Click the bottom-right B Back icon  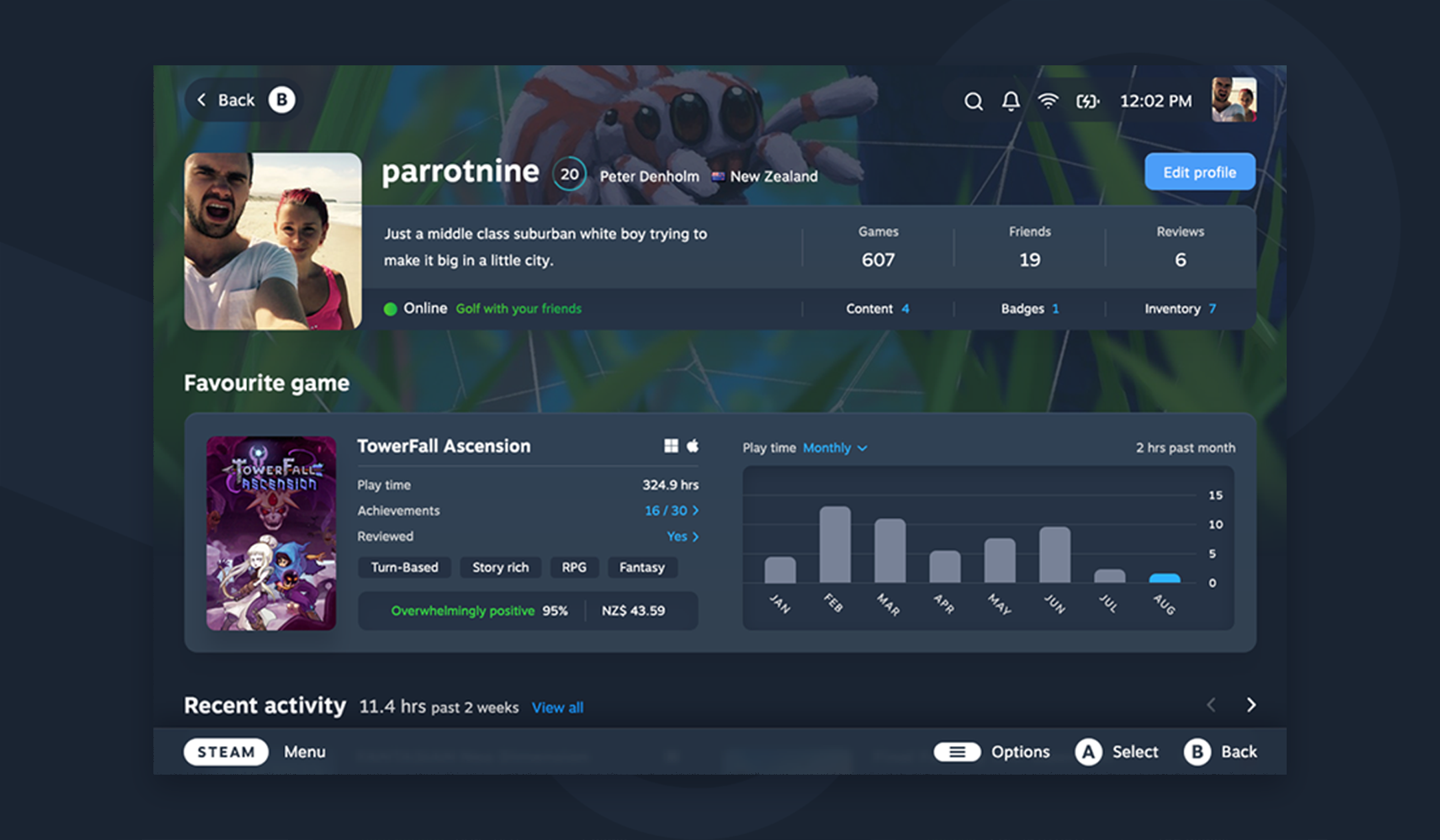tap(1197, 752)
